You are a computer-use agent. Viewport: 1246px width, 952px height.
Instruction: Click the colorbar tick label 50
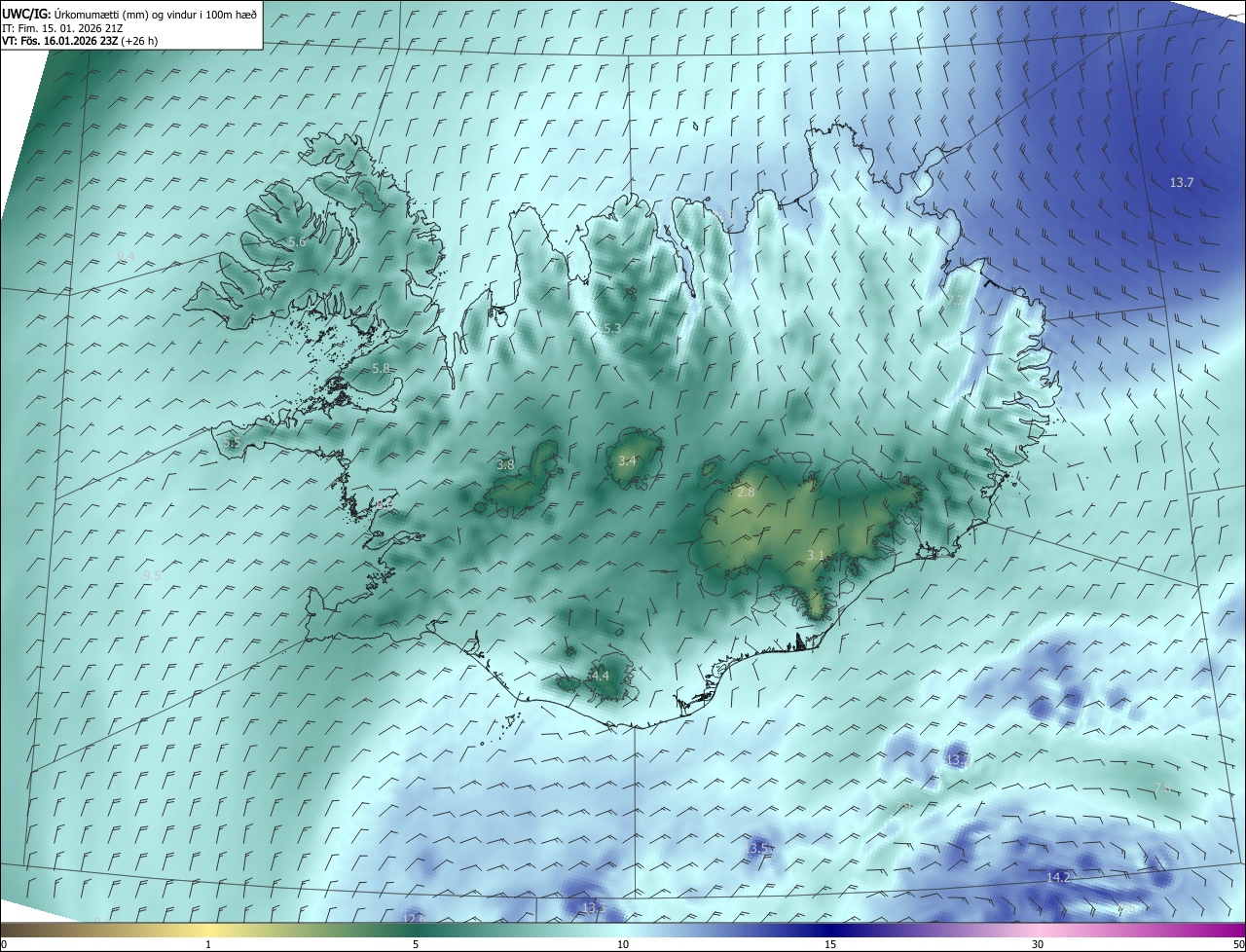(x=1238, y=944)
